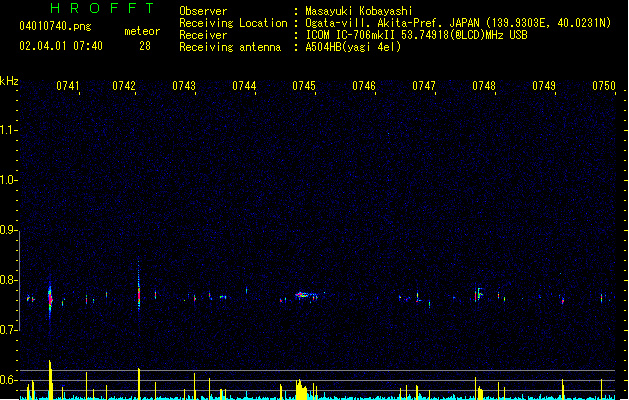Click the tallest yellow power spike at left
Viewport: 629px width, 400px height.
click(x=51, y=380)
